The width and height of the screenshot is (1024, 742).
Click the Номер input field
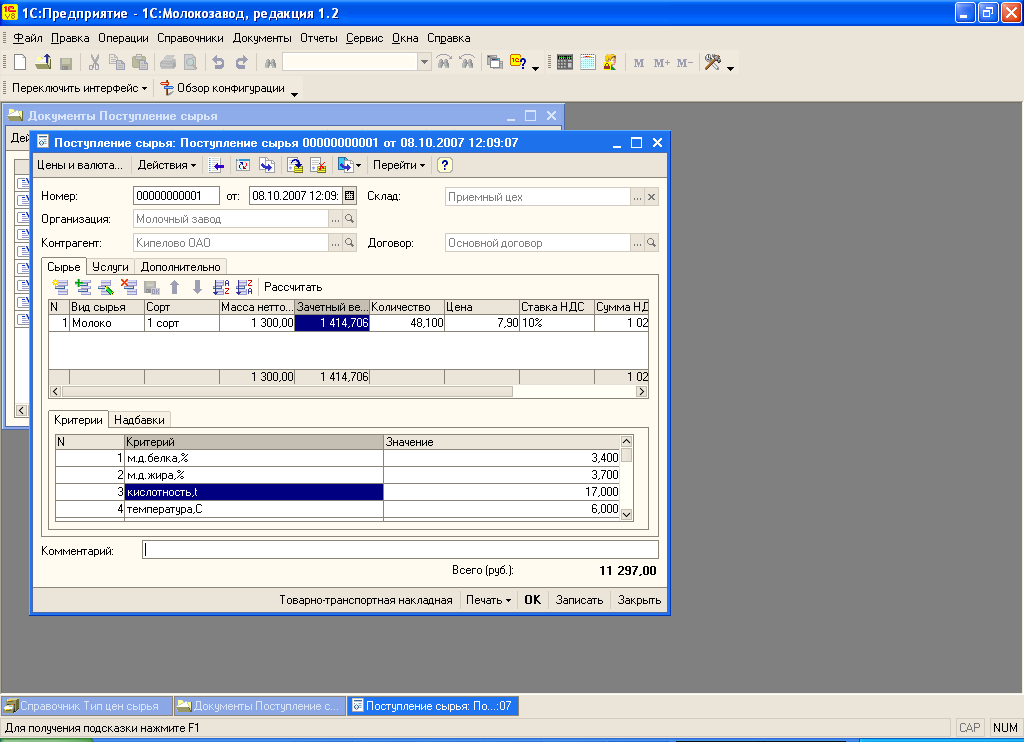[176, 195]
